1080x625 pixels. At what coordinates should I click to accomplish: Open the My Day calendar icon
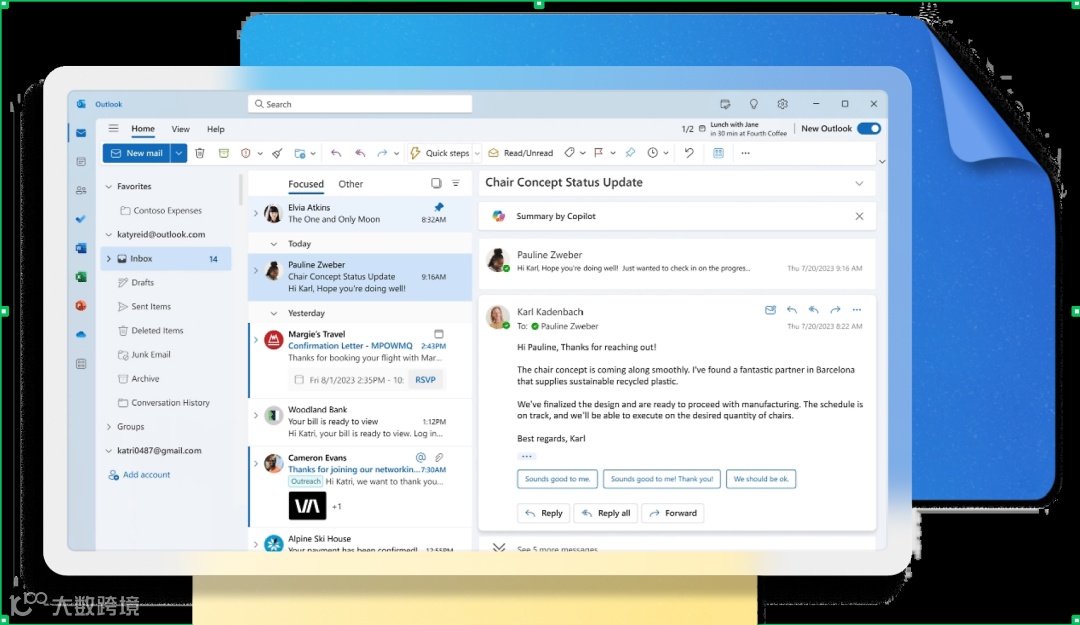point(725,104)
